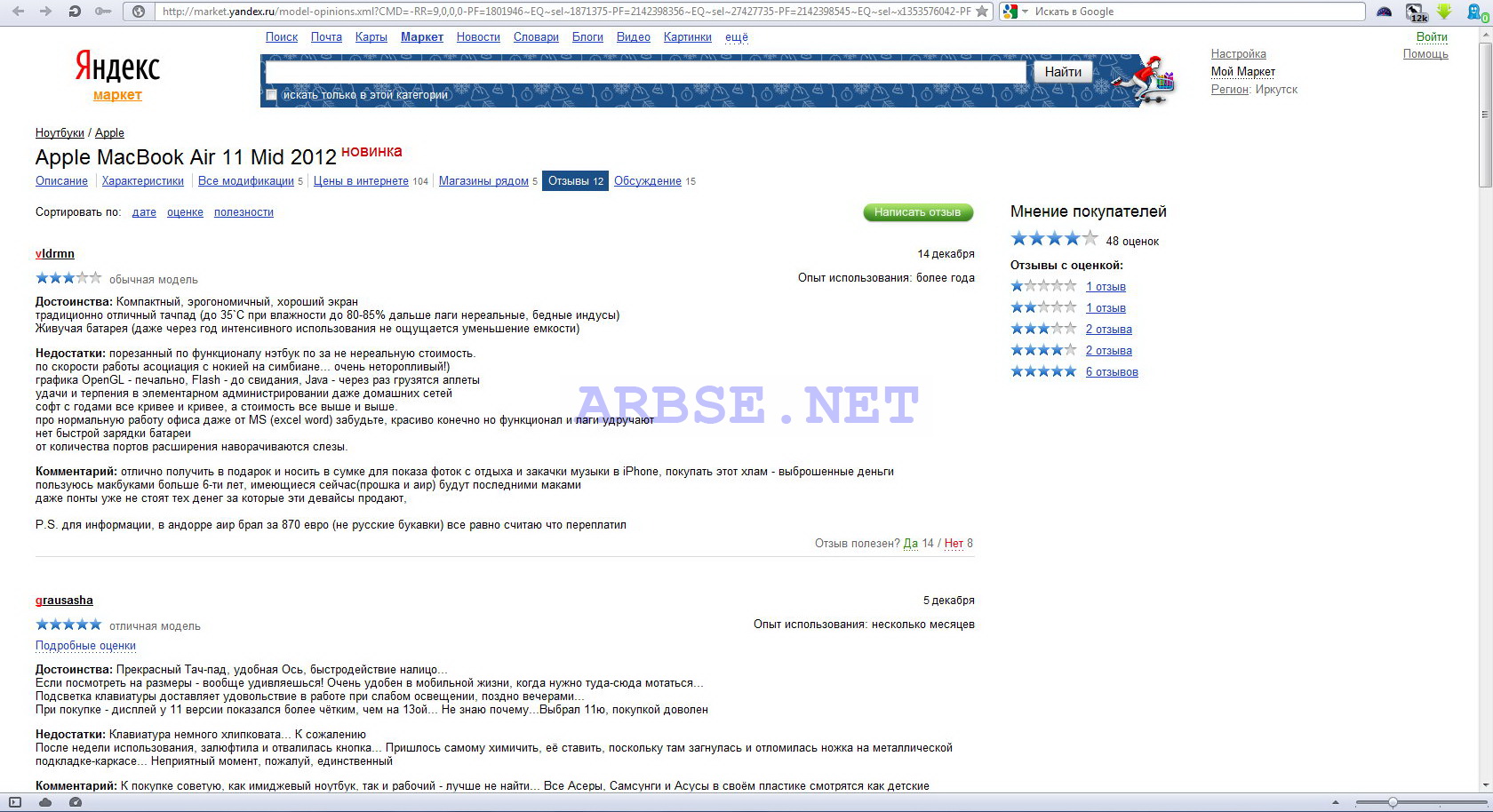Click the Войти login link

pyautogui.click(x=1432, y=37)
